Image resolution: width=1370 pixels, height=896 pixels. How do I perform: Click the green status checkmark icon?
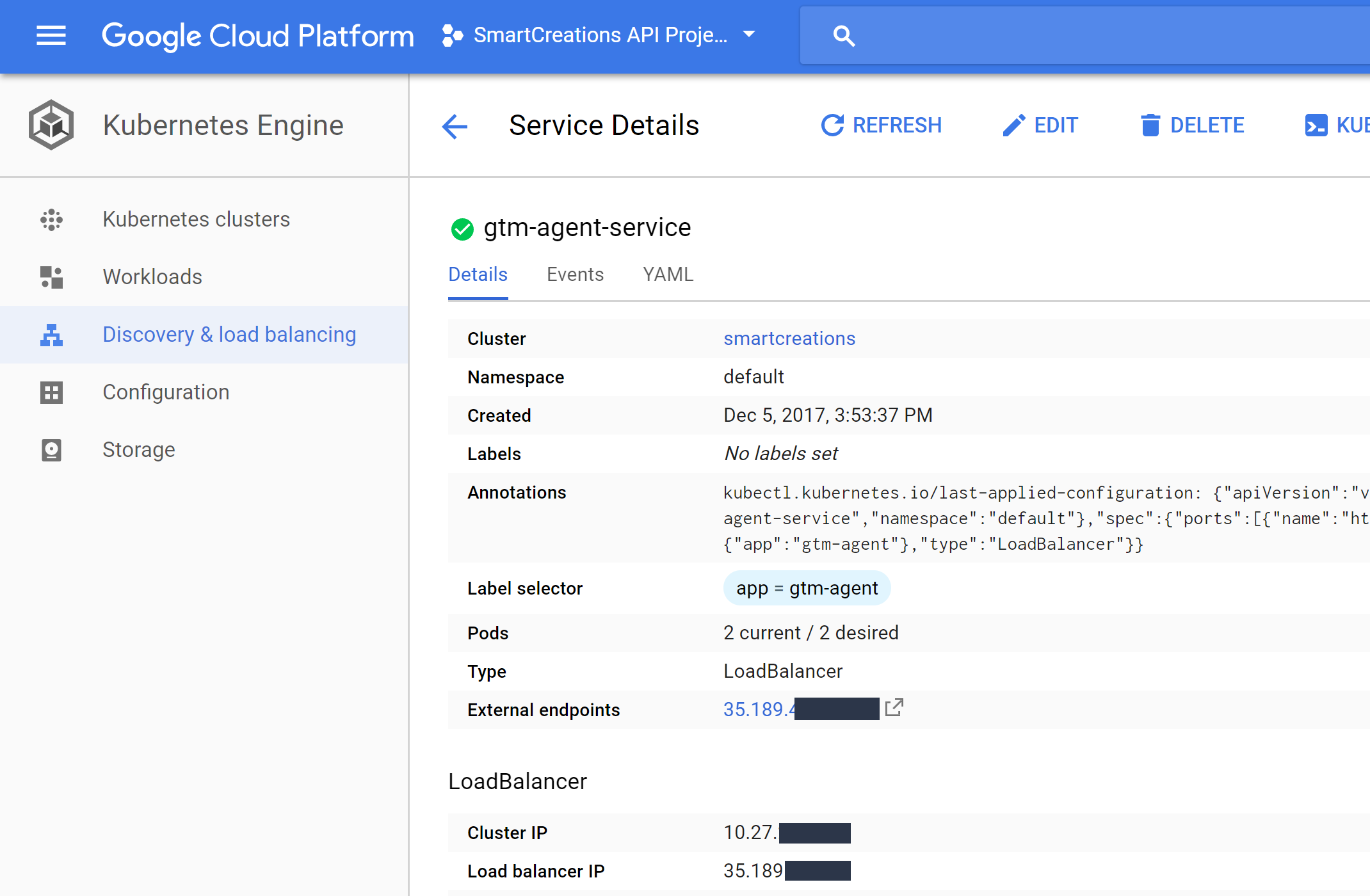(x=462, y=229)
